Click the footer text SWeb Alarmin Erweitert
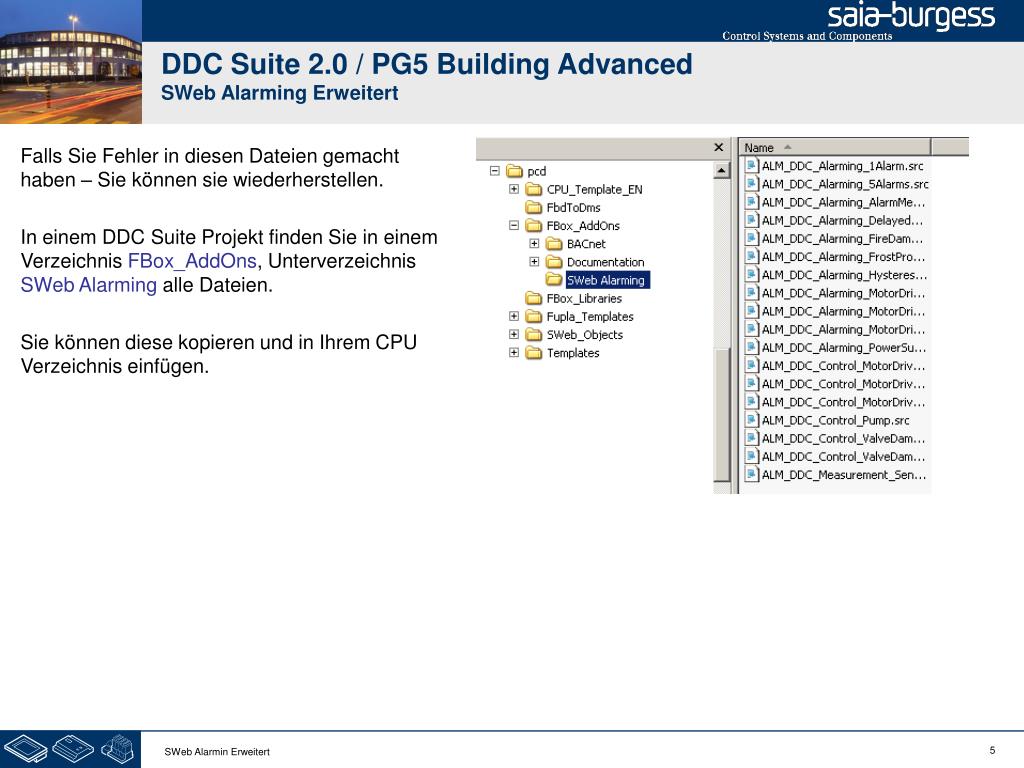This screenshot has height=768, width=1024. point(217,752)
